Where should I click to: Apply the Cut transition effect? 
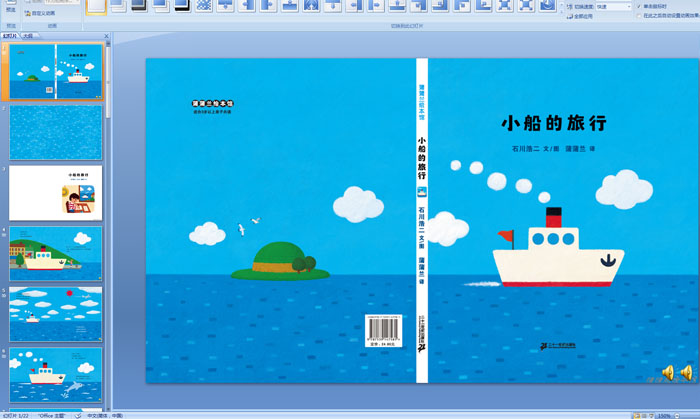[161, 5]
